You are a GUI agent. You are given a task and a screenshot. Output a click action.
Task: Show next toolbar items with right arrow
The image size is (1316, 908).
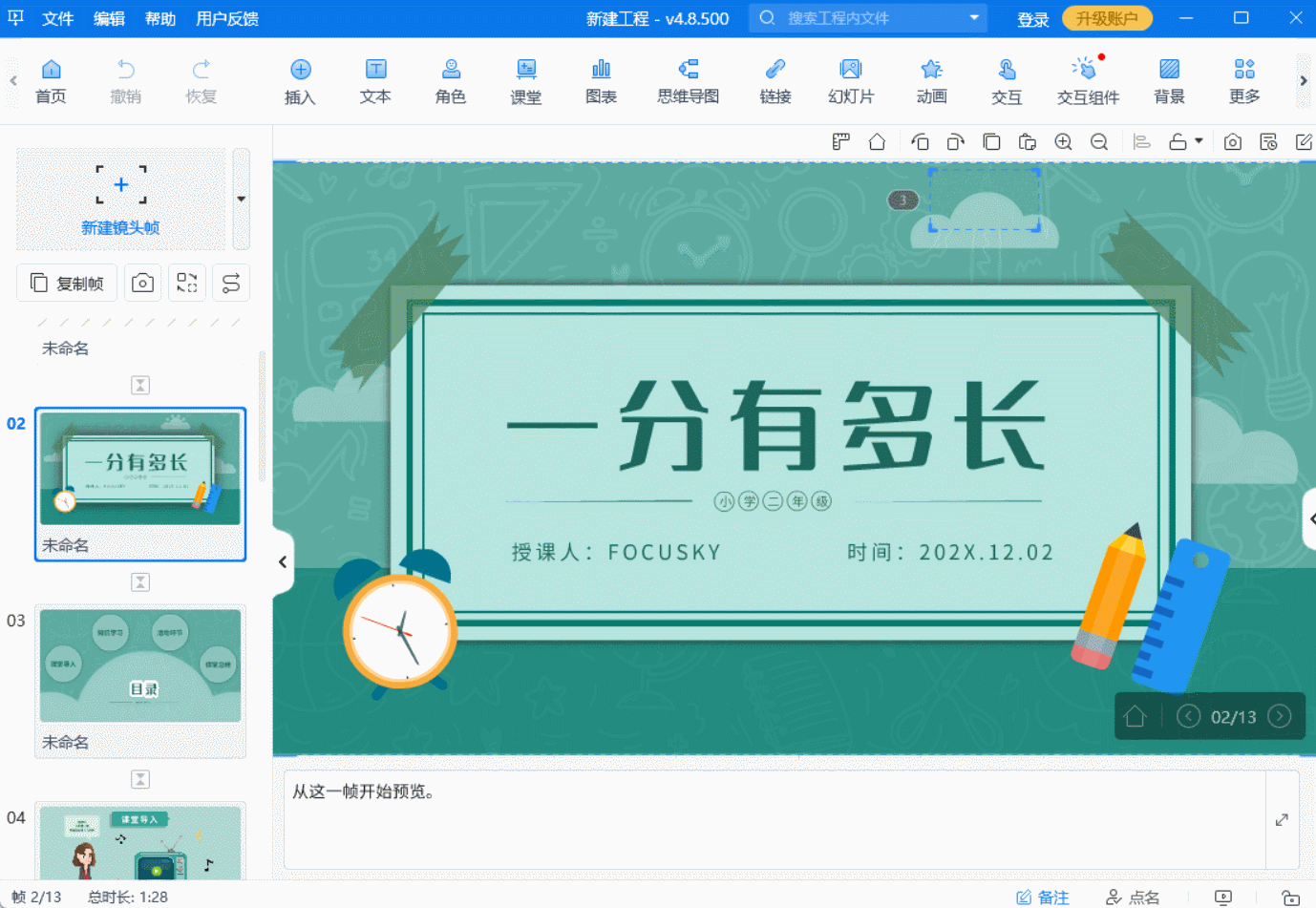tap(1303, 81)
